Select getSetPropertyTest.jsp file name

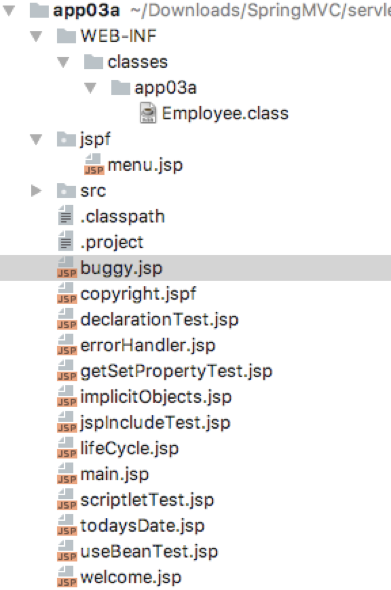(x=176, y=371)
